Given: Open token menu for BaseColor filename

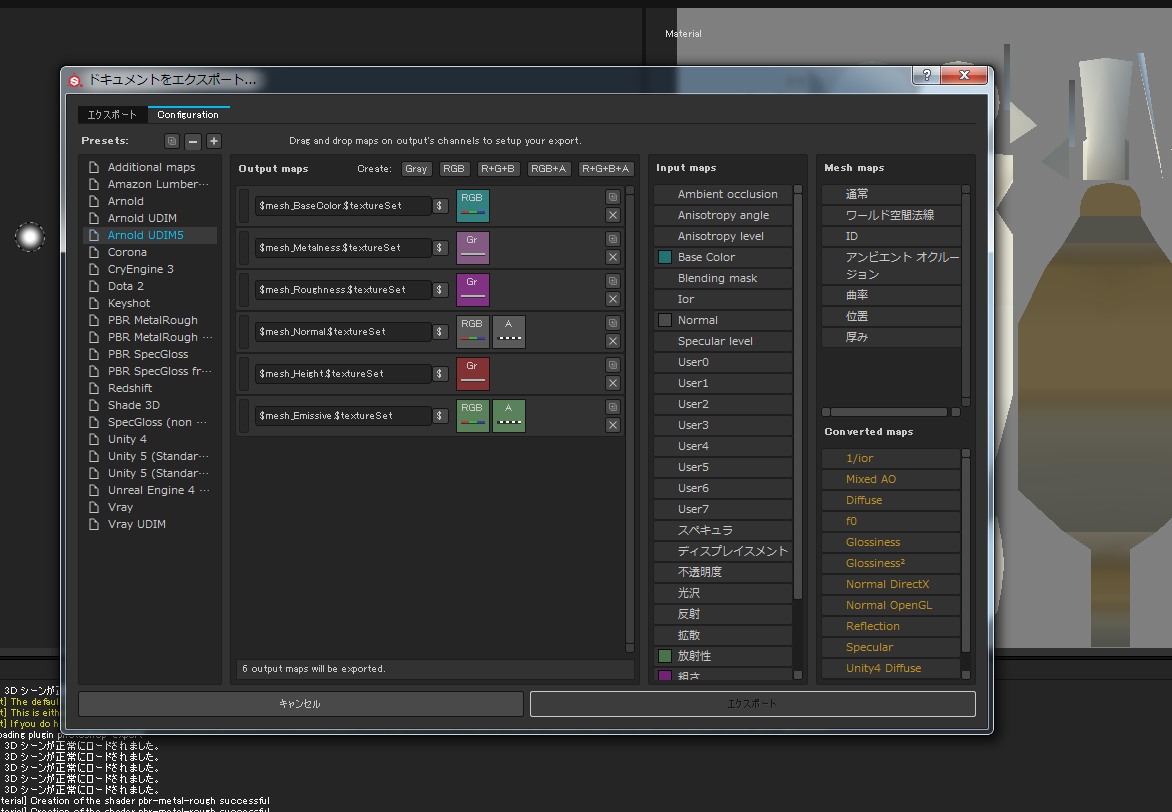Looking at the screenshot, I should pos(440,206).
